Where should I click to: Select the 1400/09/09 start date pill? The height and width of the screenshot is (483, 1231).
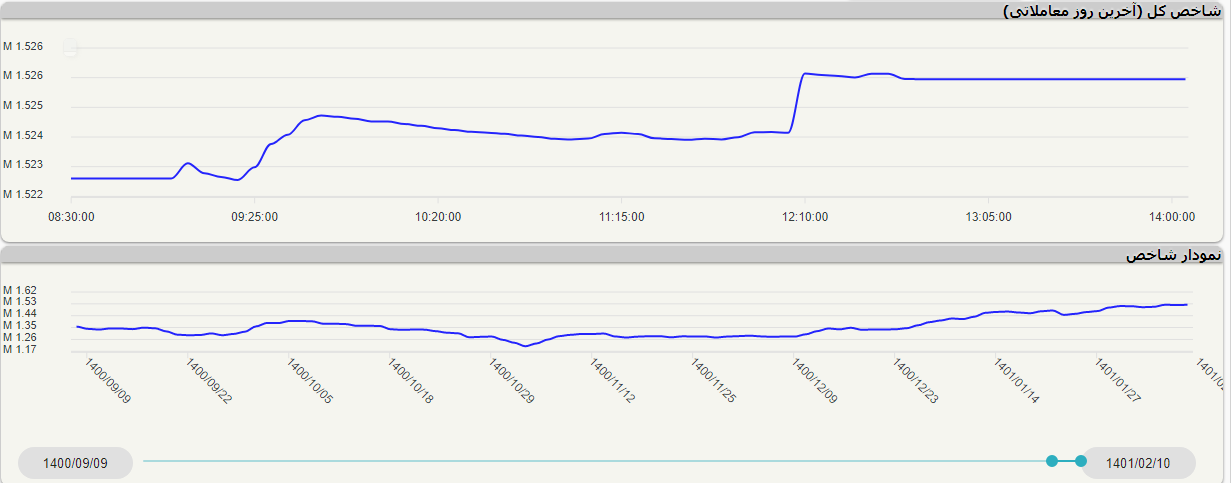pos(75,463)
